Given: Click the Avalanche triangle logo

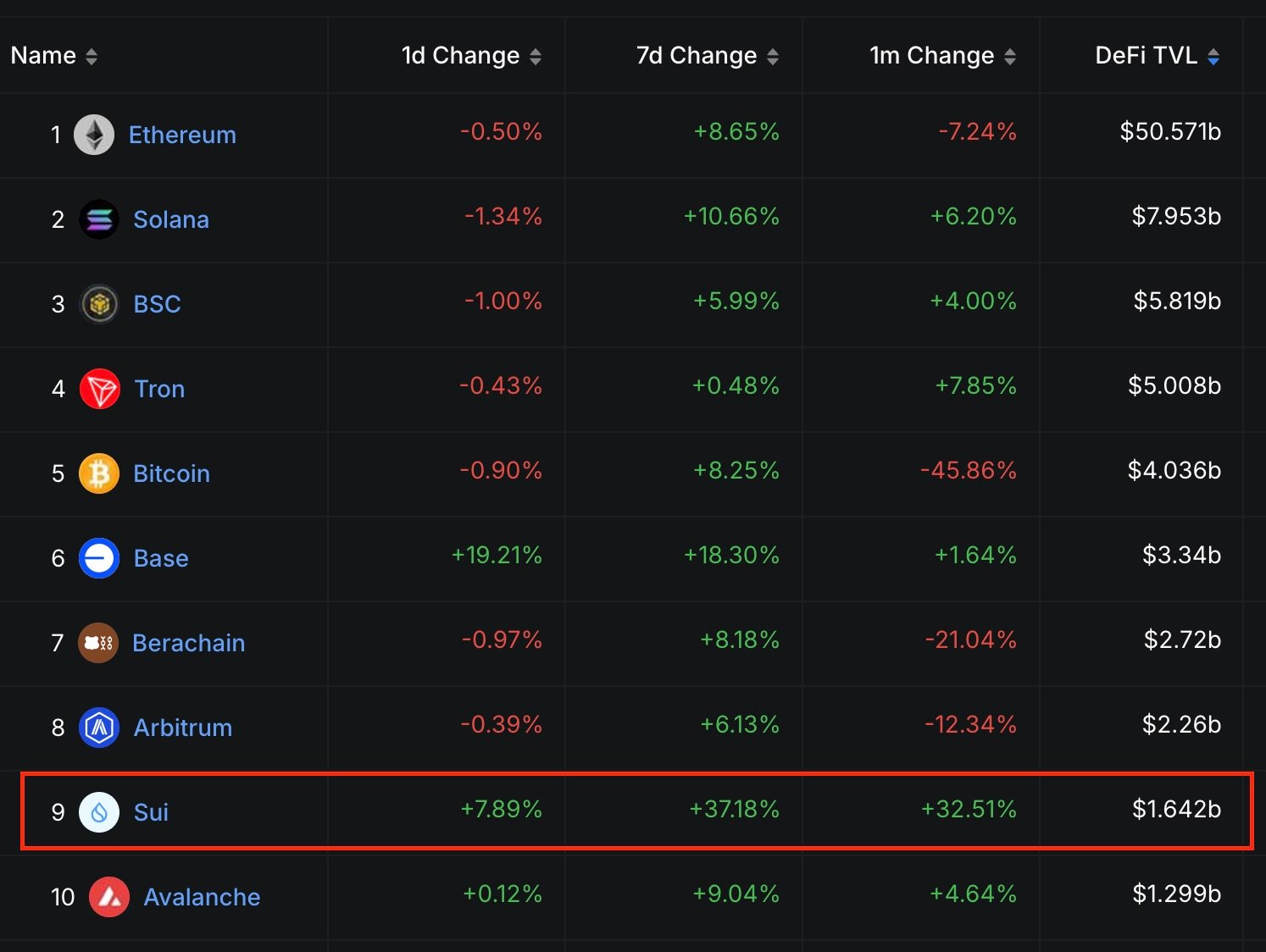Looking at the screenshot, I should pos(111,896).
